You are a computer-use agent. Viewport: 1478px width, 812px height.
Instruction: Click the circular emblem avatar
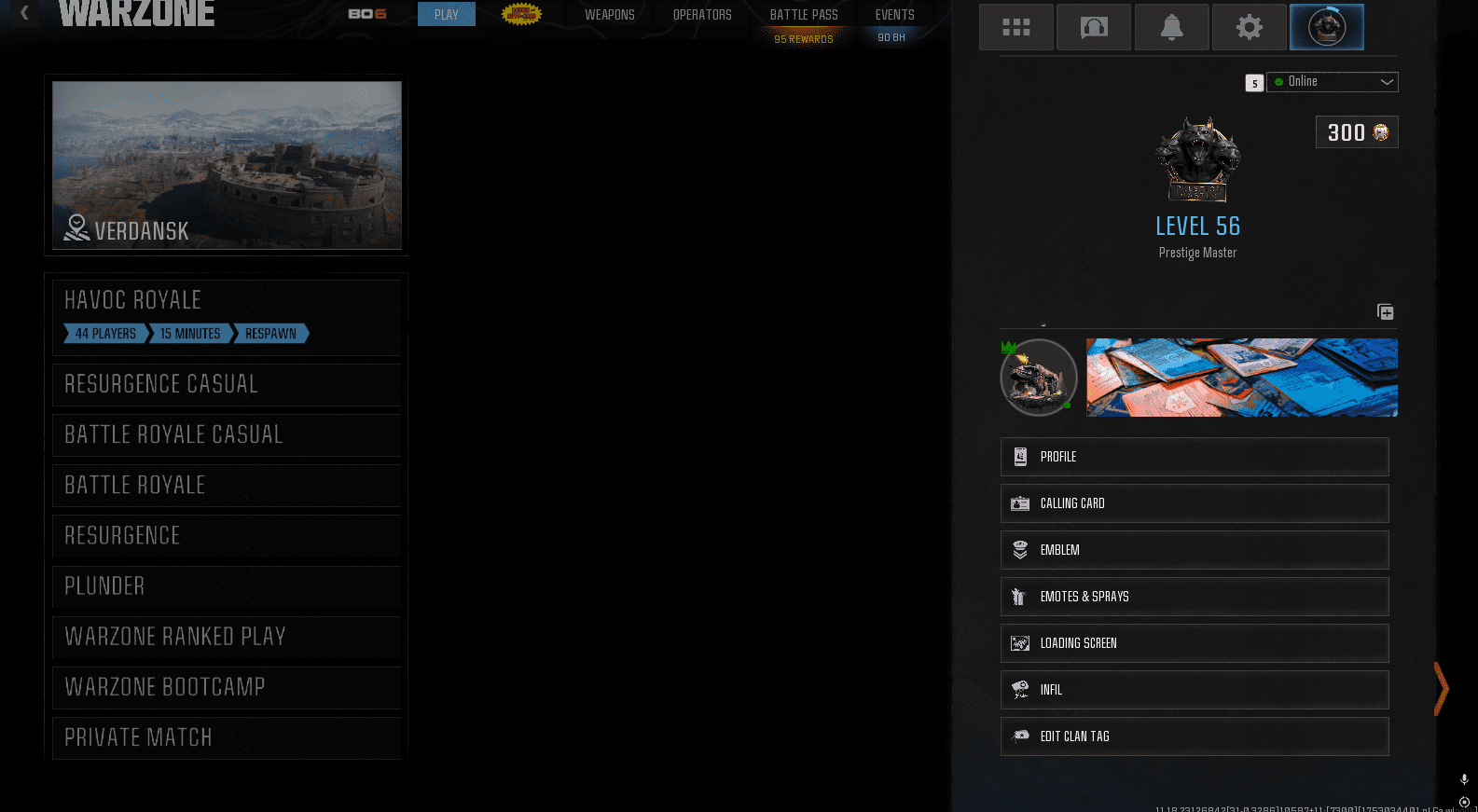point(1038,378)
